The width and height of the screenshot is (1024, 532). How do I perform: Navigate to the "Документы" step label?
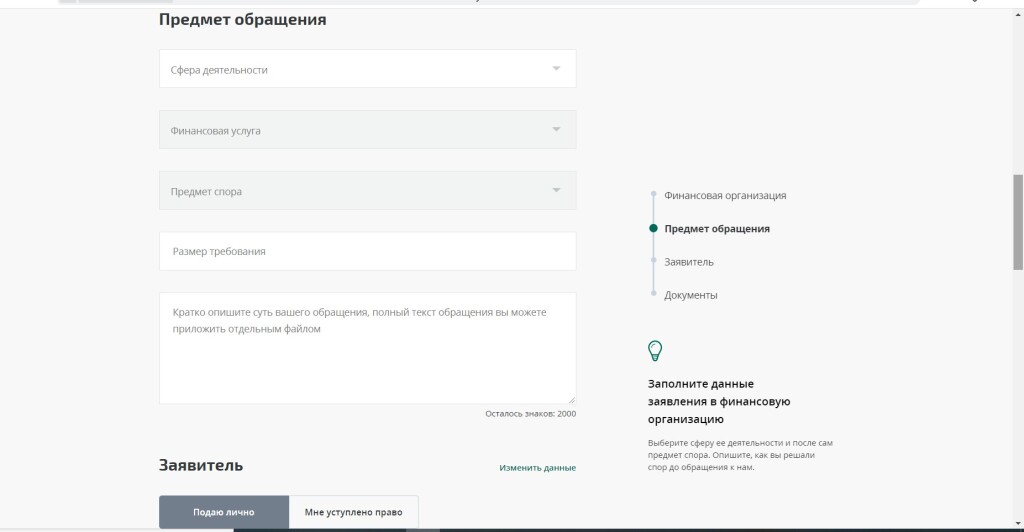pyautogui.click(x=691, y=295)
